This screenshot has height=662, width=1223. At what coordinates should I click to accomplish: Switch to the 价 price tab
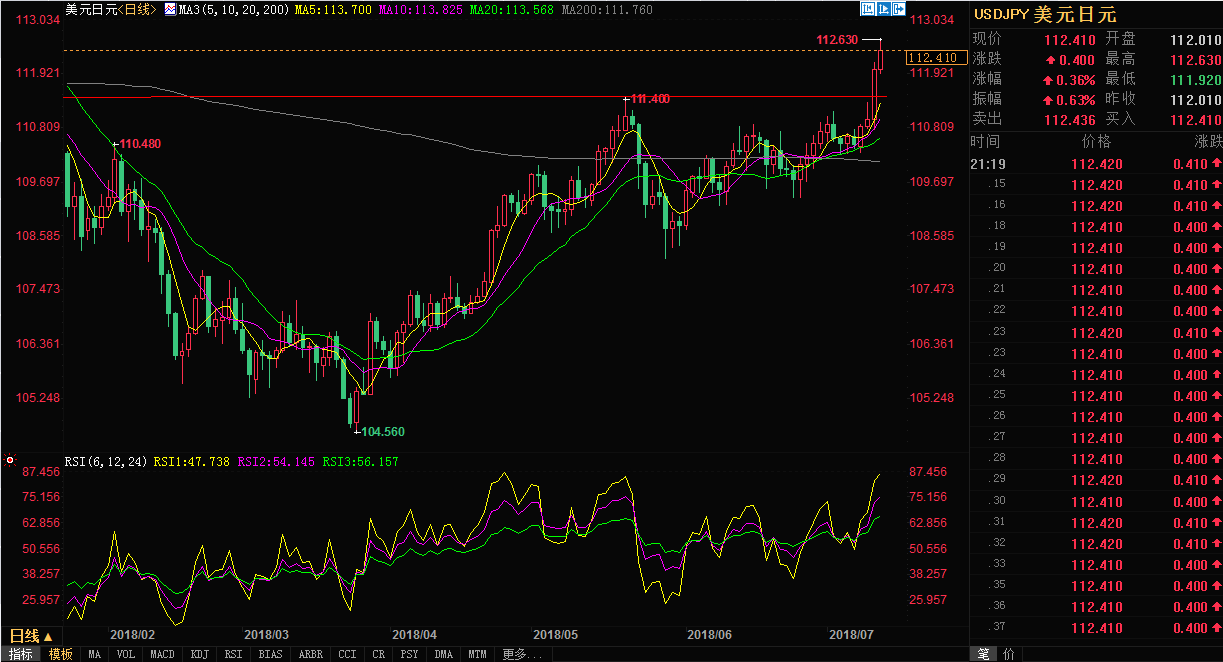point(1008,654)
